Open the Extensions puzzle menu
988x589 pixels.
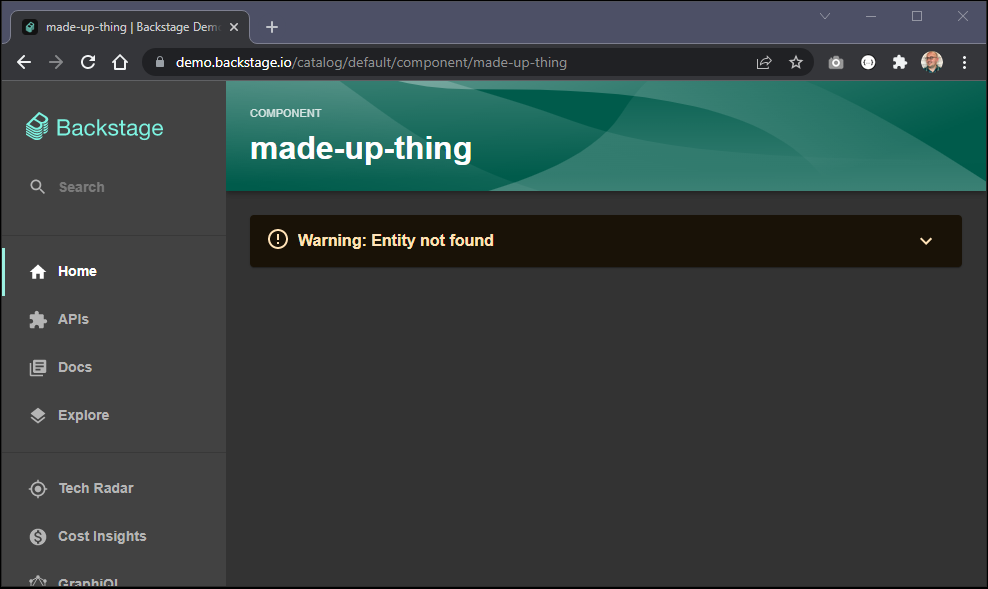900,62
